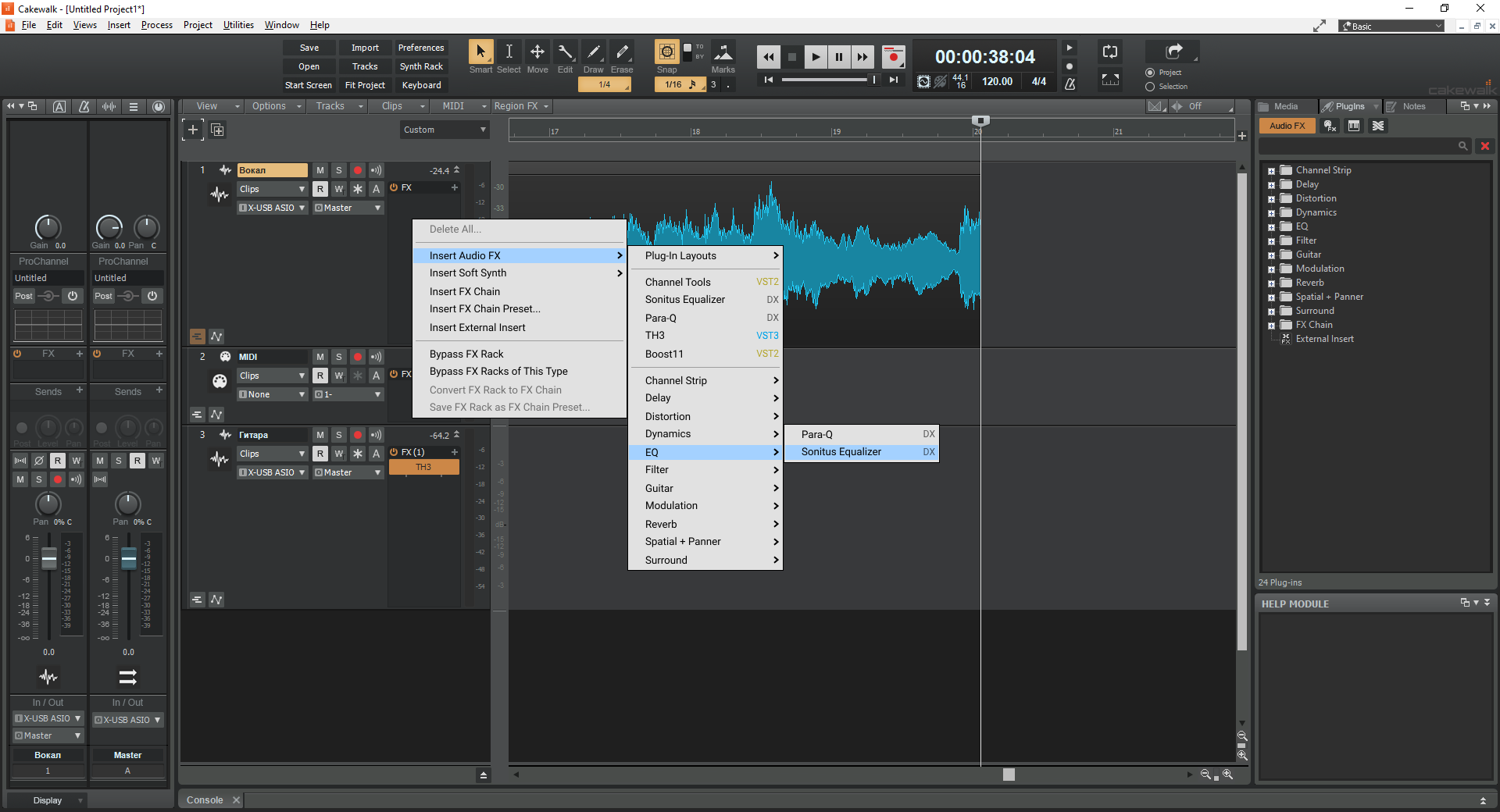
Task: Toggle the Snap button
Action: coord(666,52)
